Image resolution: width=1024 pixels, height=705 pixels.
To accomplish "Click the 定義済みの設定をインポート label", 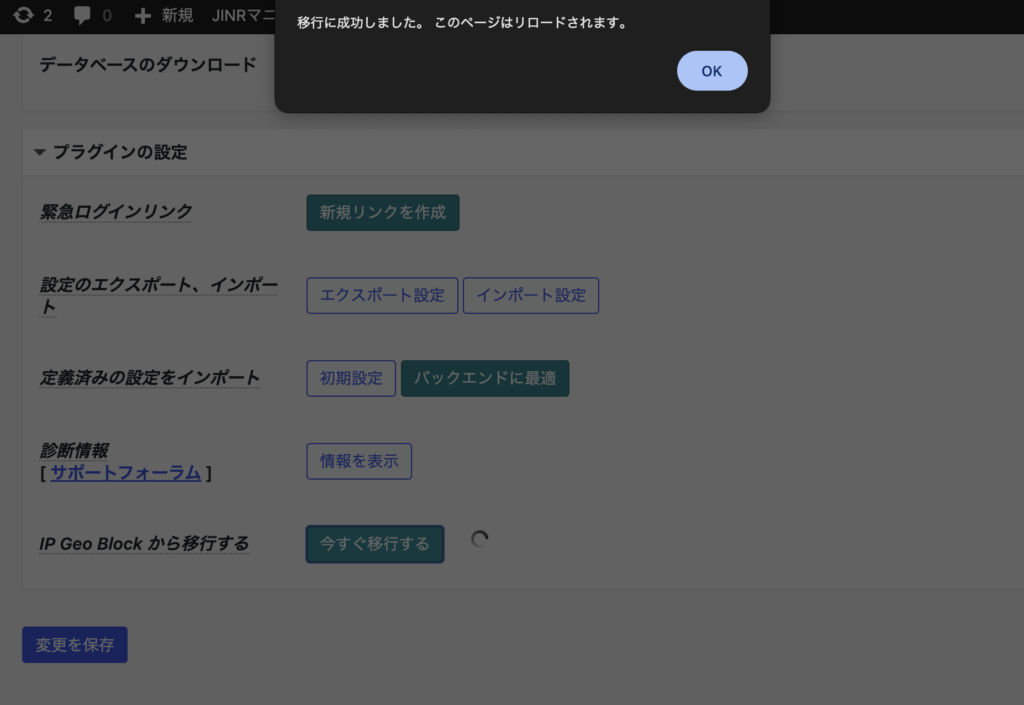I will point(150,378).
